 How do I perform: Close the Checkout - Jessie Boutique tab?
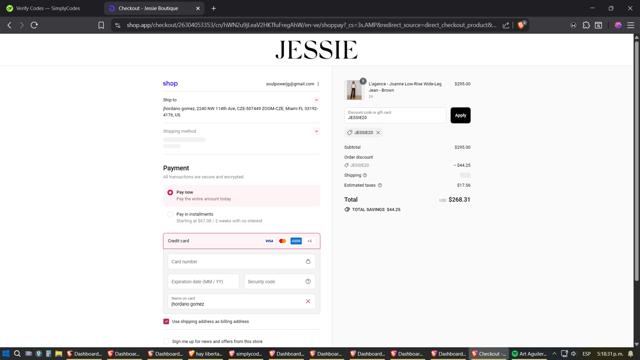(x=198, y=8)
